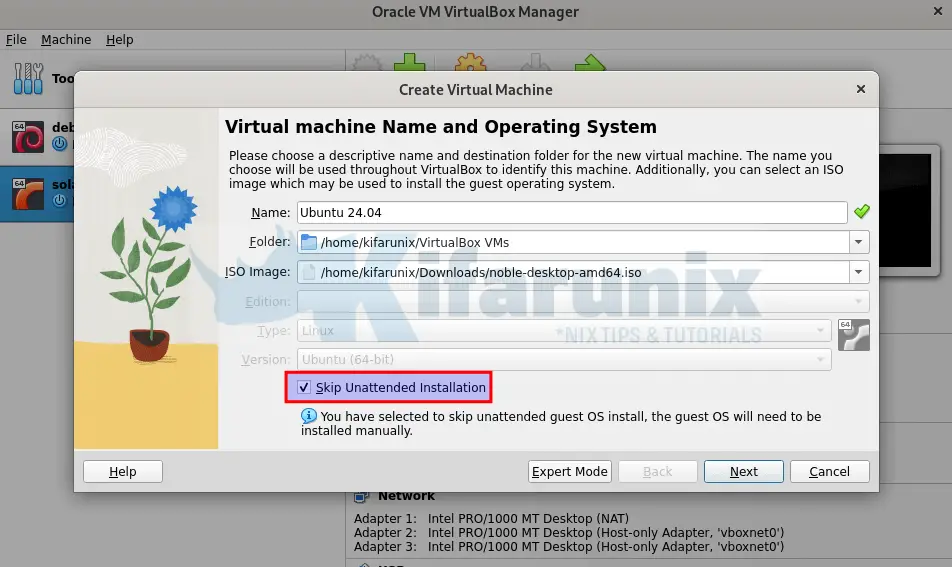Click the ISO file icon in ISO Image field
Viewport: 952px width, 567px height.
pos(309,272)
